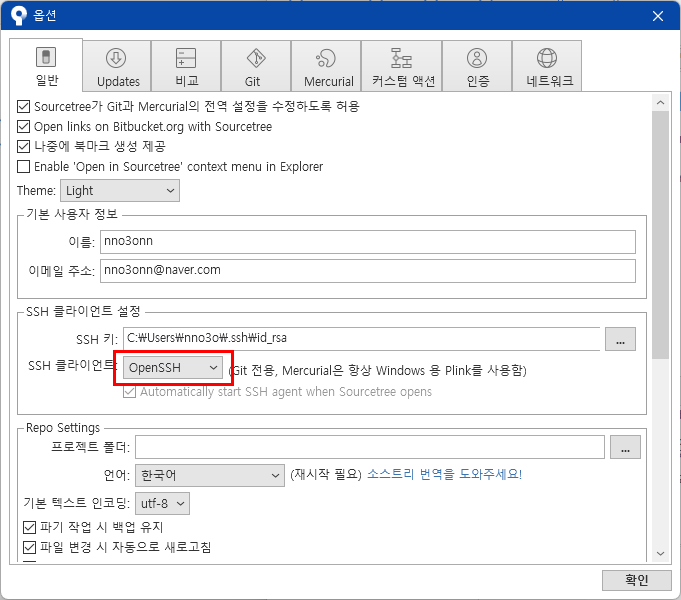Click the 이메일 주소 input field
Screen dimensions: 681x600
pyautogui.click(x=368, y=271)
